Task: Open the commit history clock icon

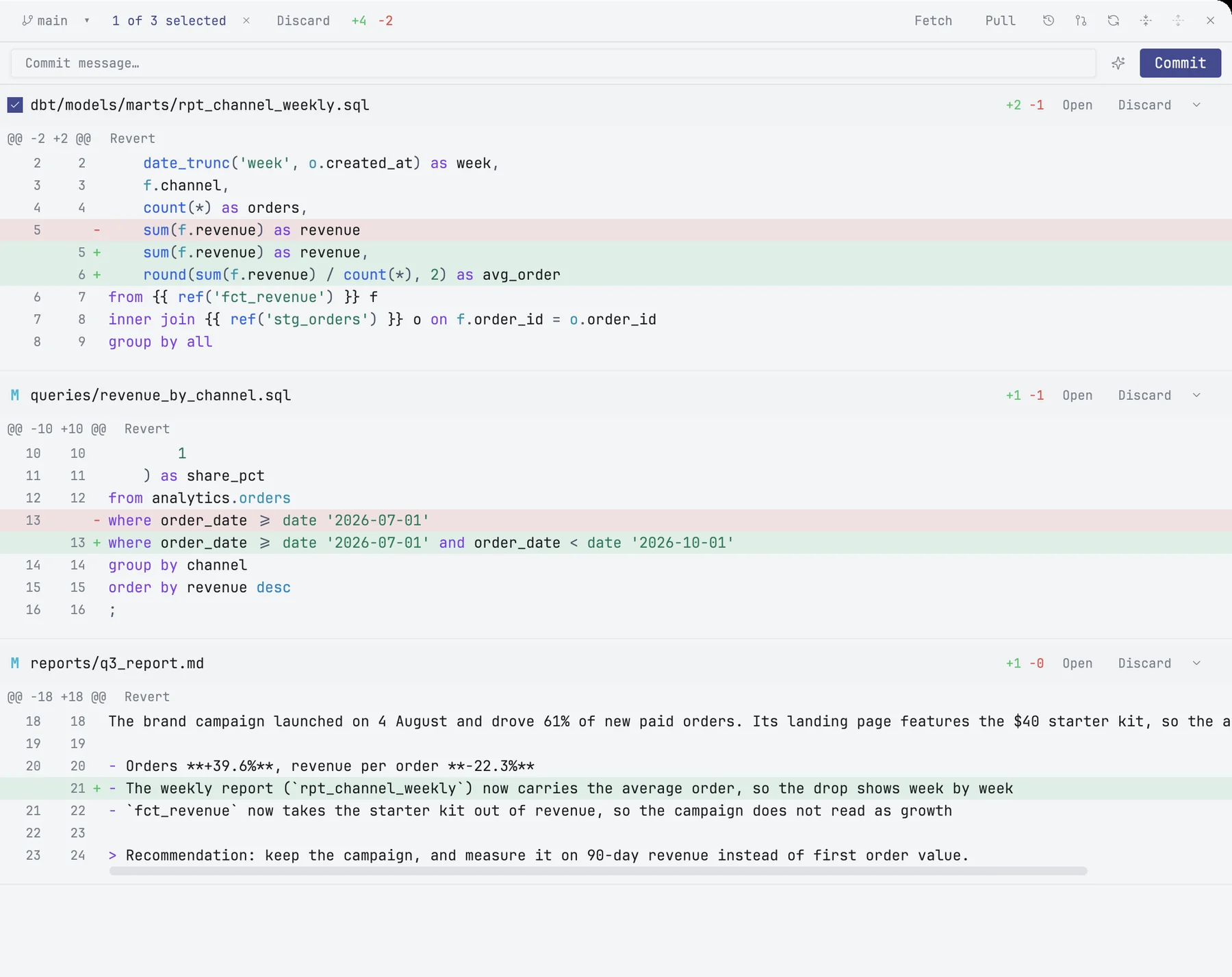Action: [x=1048, y=21]
